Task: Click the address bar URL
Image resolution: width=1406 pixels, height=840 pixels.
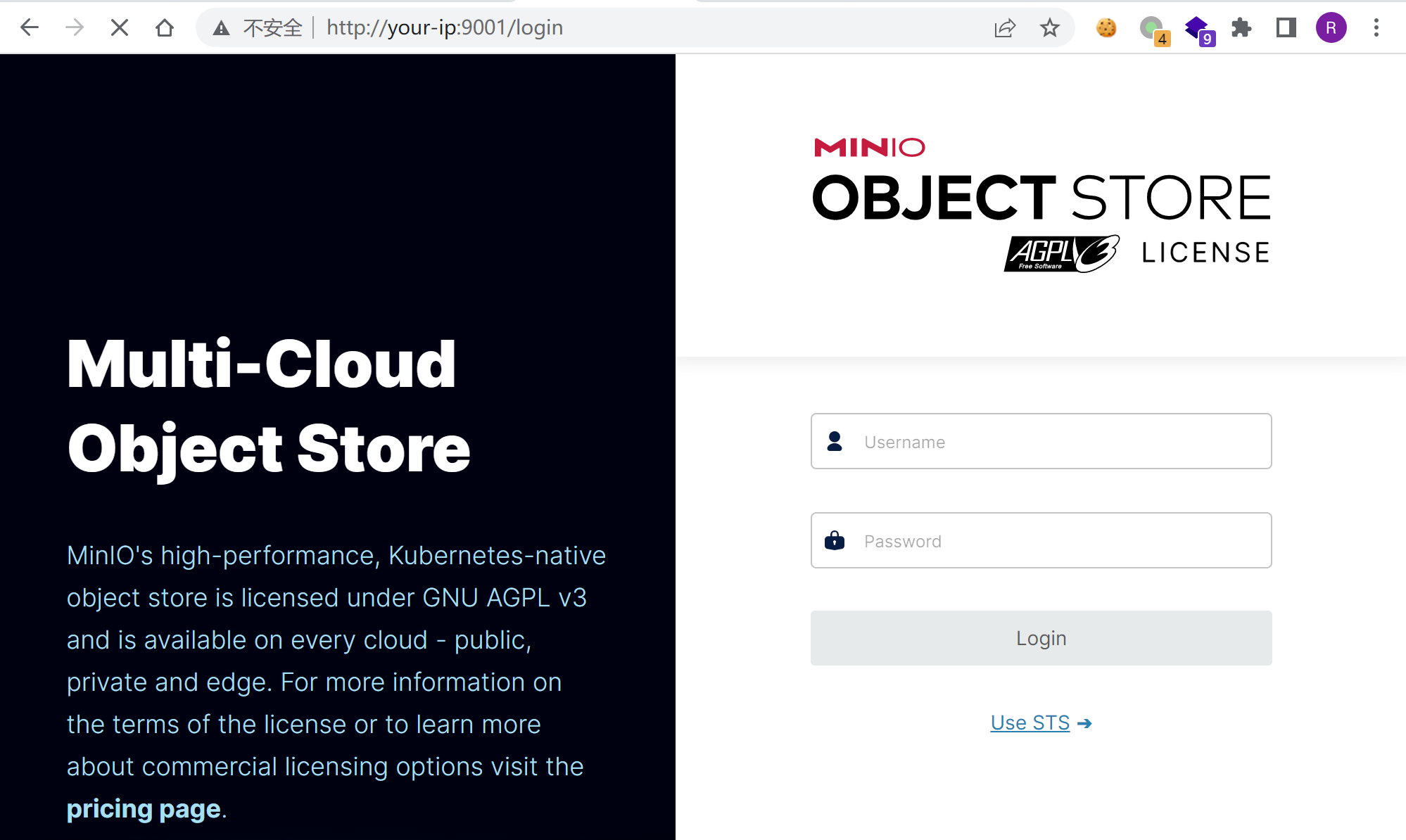Action: tap(445, 27)
